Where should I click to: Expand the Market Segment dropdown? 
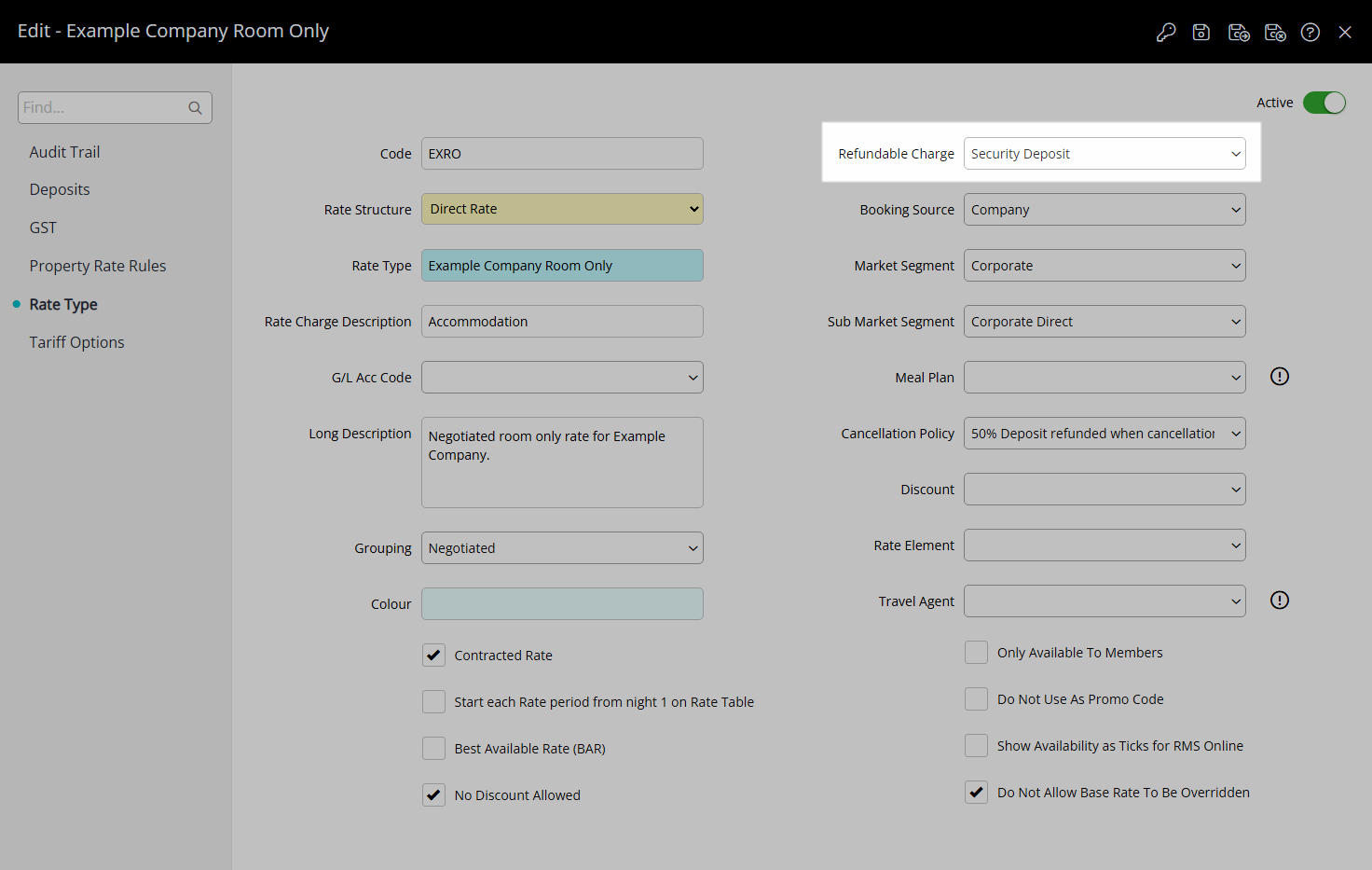[x=1104, y=266]
